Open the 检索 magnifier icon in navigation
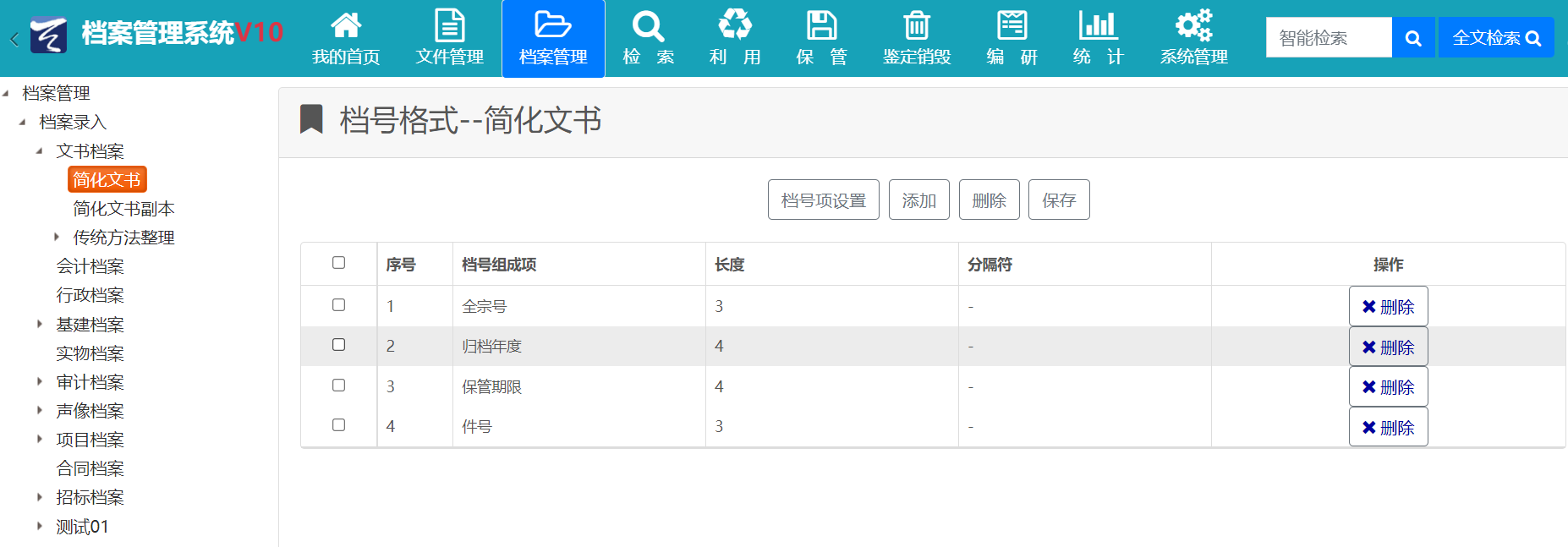Image resolution: width=1568 pixels, height=547 pixels. click(x=648, y=26)
